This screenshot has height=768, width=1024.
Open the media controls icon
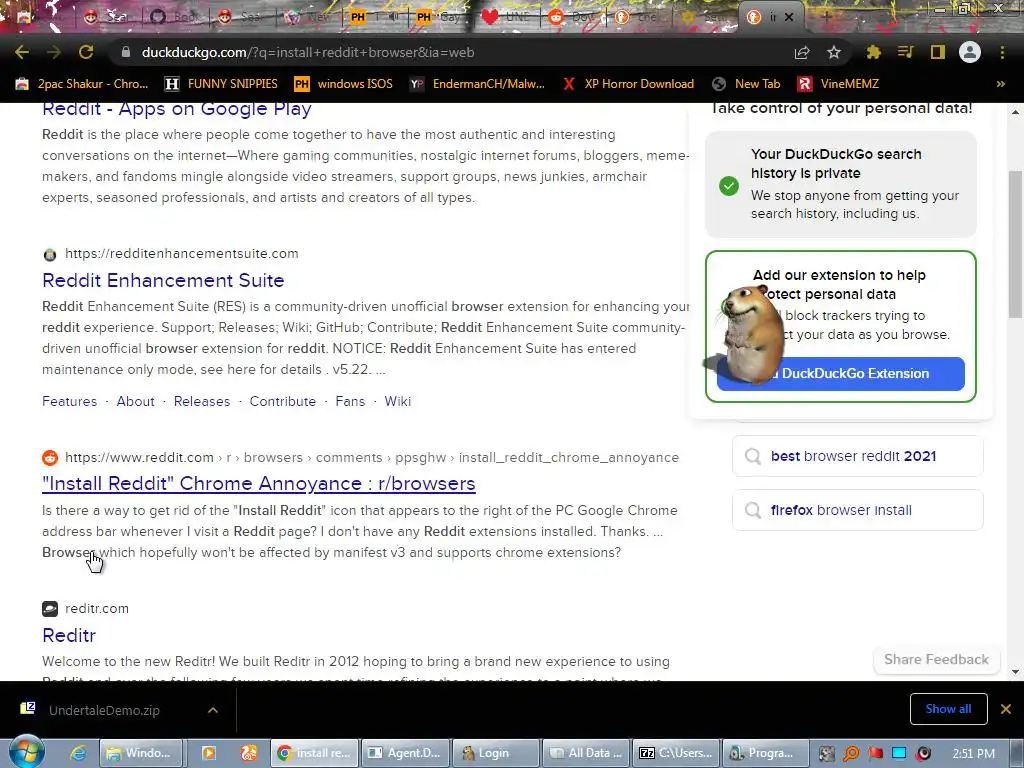906,52
